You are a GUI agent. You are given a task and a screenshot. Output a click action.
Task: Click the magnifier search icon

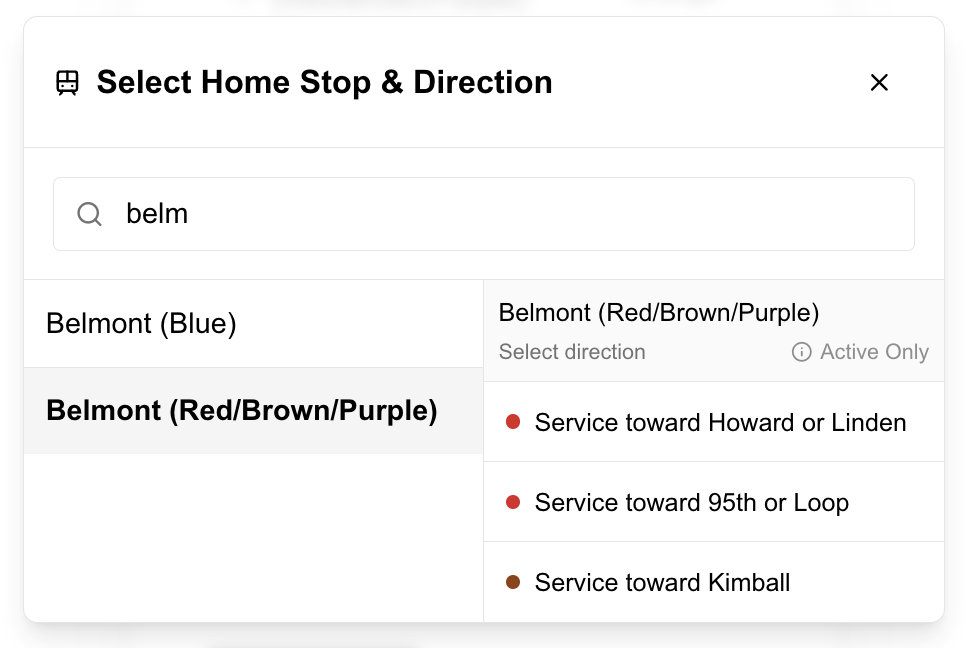tap(90, 214)
